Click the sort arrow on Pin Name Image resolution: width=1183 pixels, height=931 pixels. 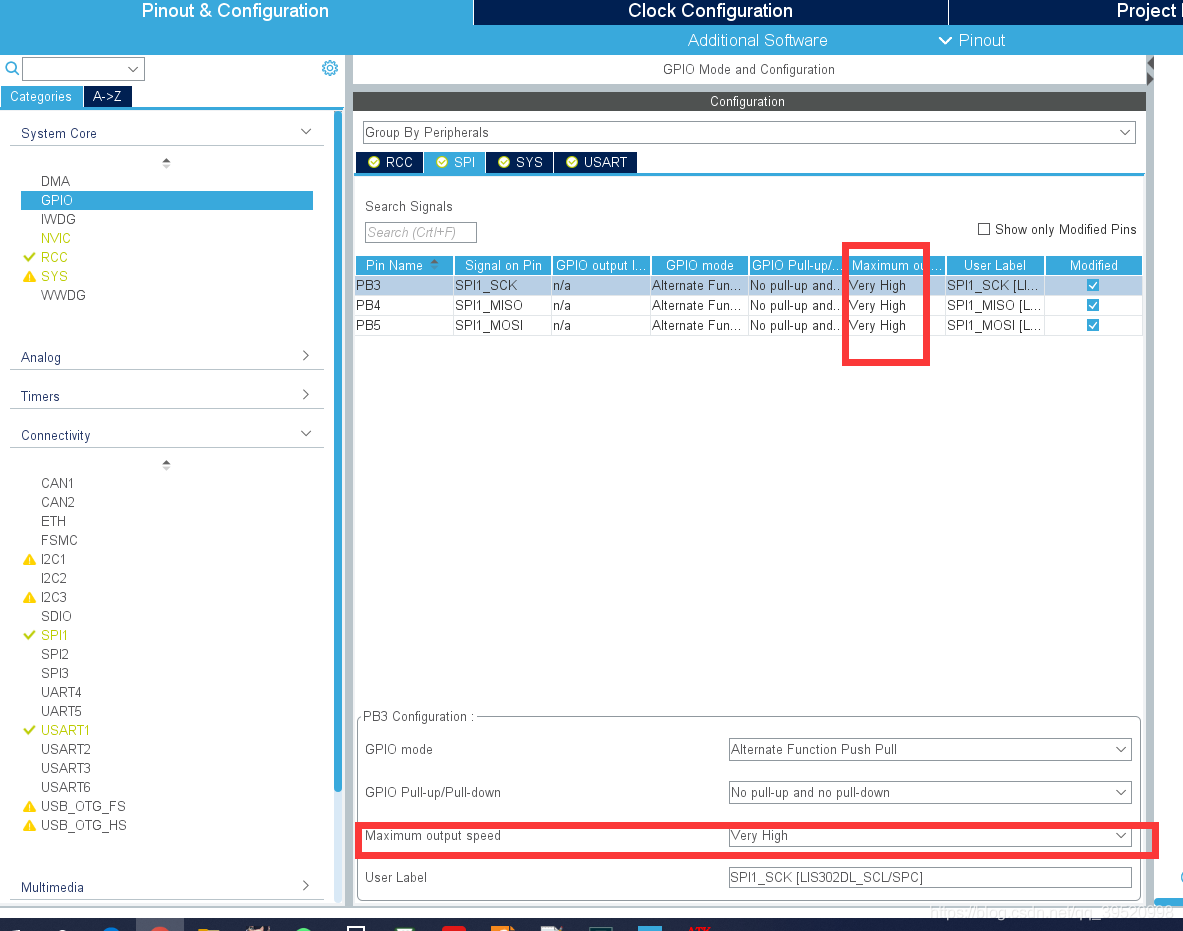(435, 264)
